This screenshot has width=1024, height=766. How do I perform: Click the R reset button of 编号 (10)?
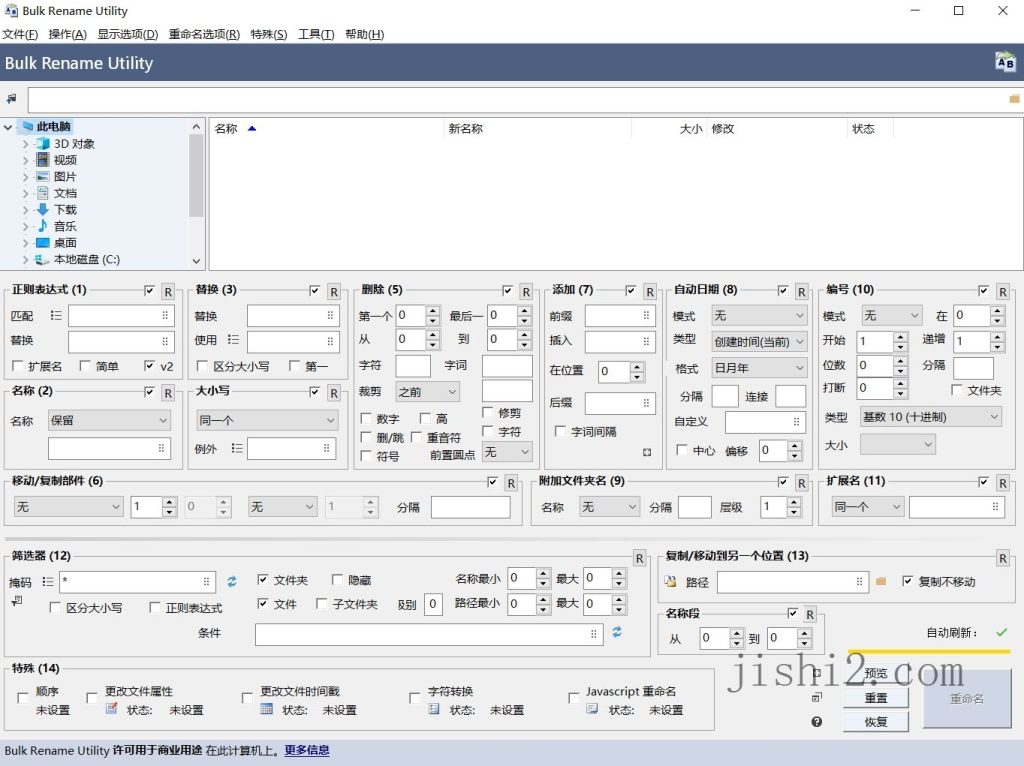[x=1002, y=292]
